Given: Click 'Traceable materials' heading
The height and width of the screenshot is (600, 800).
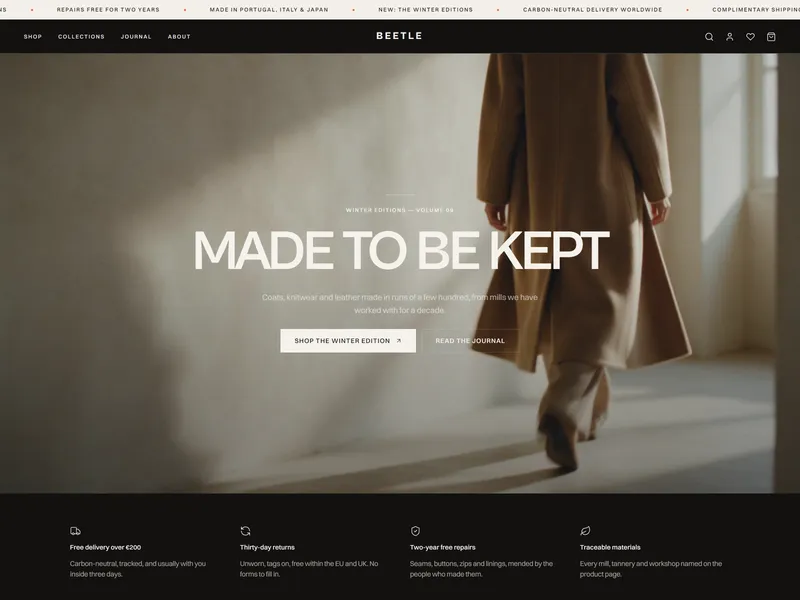Looking at the screenshot, I should 610,547.
